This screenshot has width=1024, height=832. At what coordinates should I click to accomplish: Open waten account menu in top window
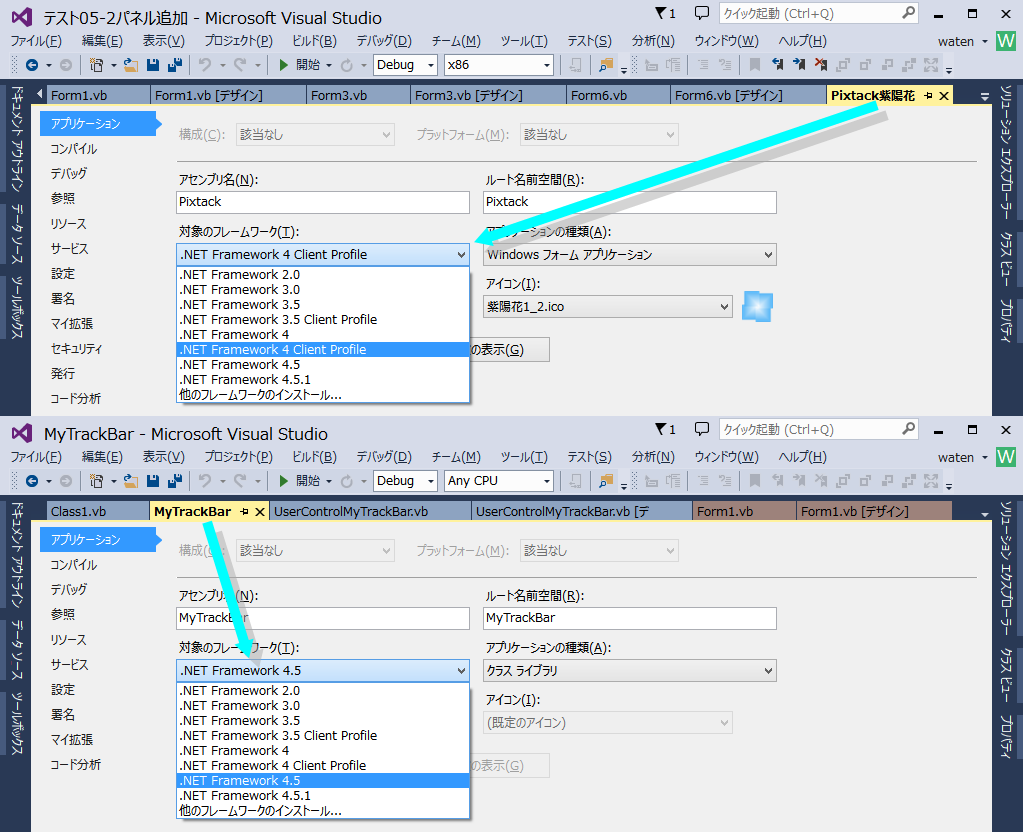pos(962,41)
